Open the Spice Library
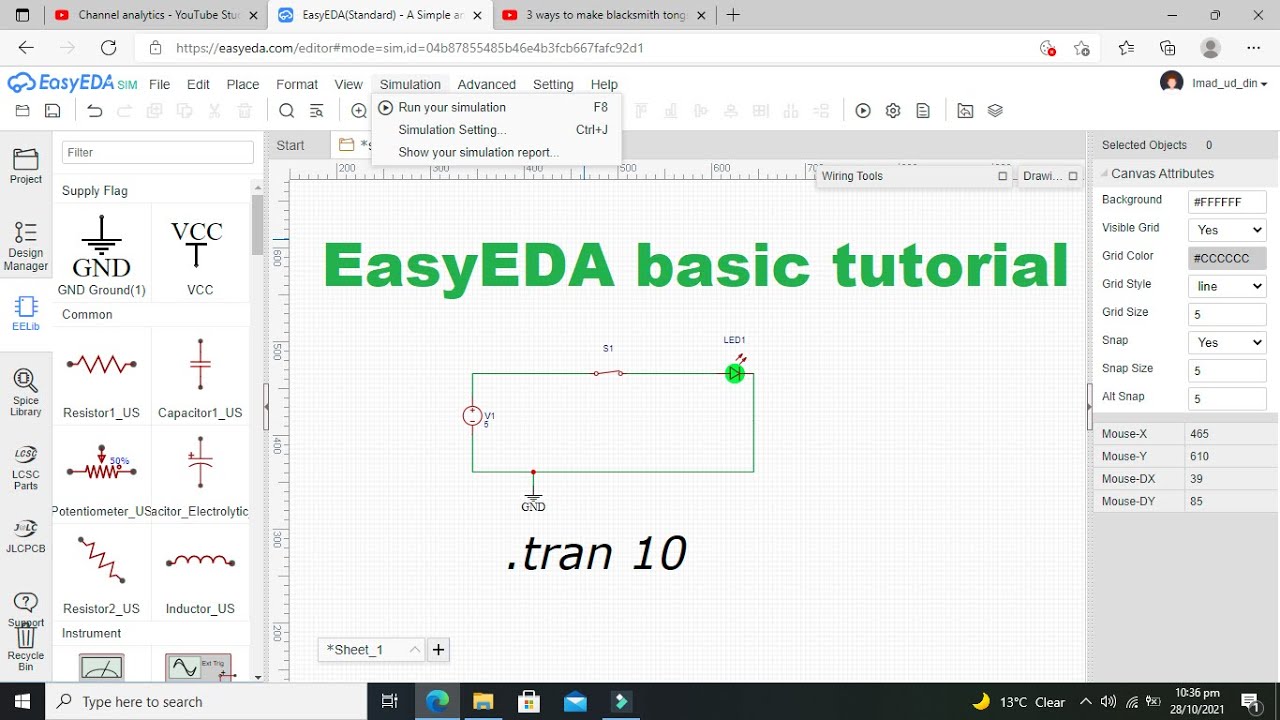The height and width of the screenshot is (720, 1280). (26, 392)
